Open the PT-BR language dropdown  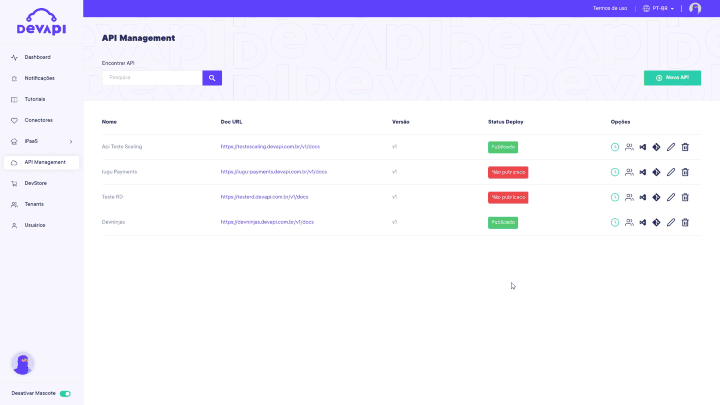pos(658,8)
